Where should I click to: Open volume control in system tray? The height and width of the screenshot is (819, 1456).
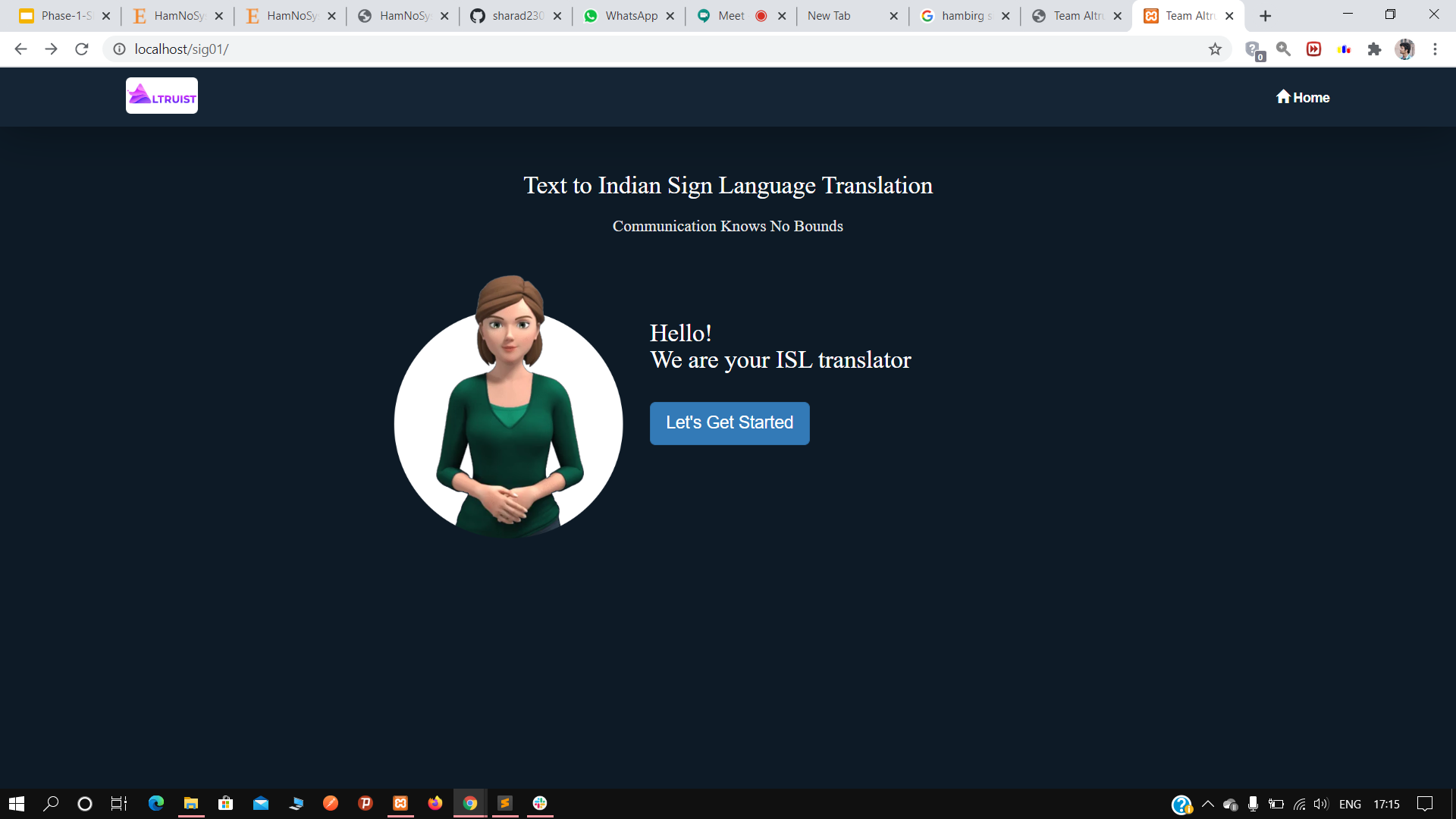point(1321,804)
